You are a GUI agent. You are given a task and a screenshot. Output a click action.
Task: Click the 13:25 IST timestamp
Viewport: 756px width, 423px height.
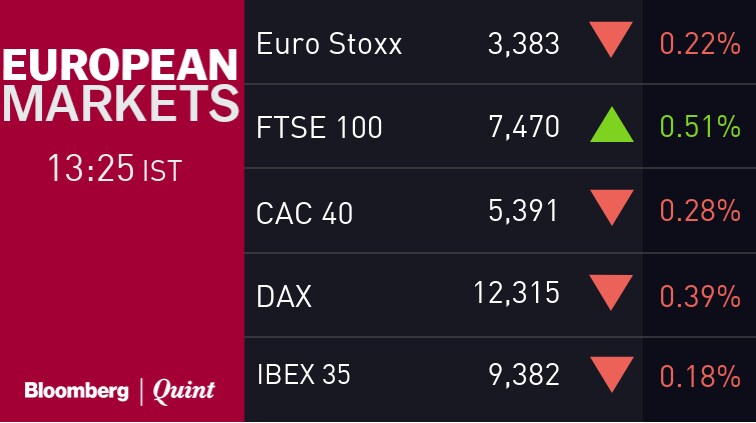point(115,169)
